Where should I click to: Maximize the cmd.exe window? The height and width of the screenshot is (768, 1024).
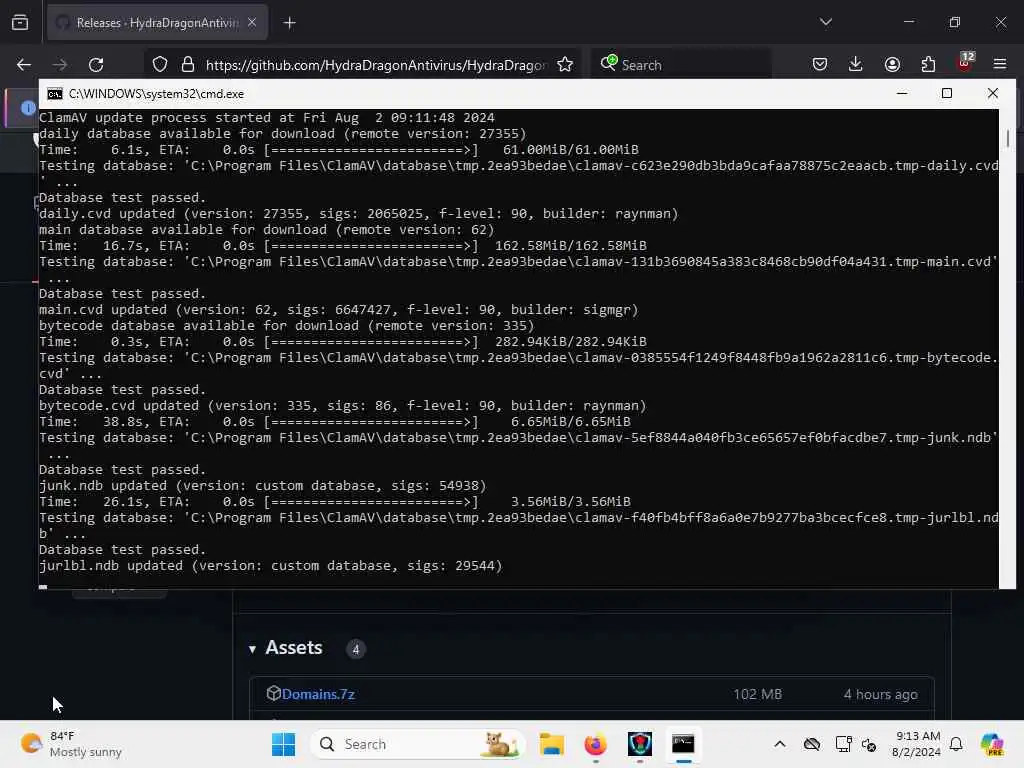947,93
